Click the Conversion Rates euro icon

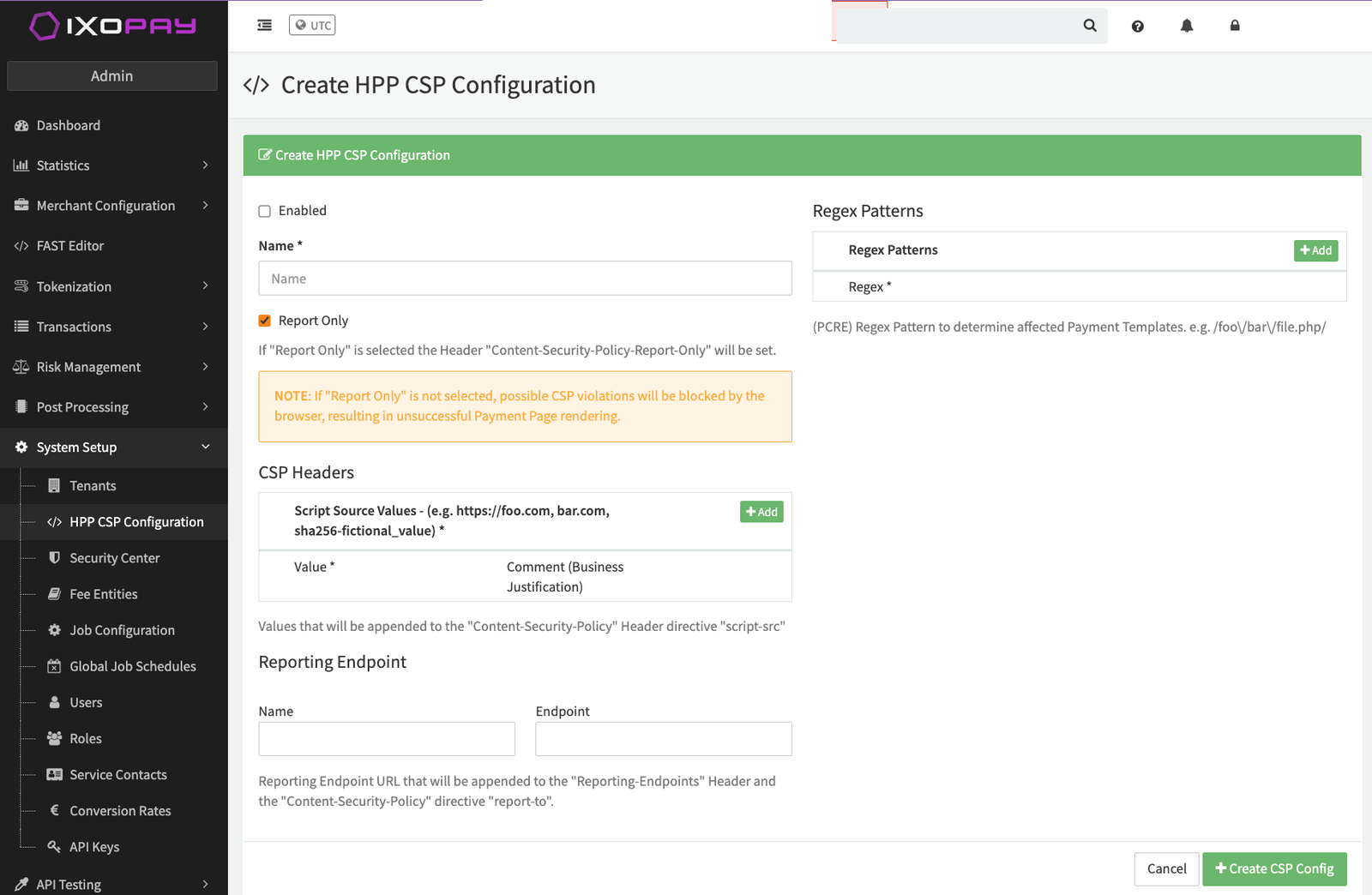point(54,810)
